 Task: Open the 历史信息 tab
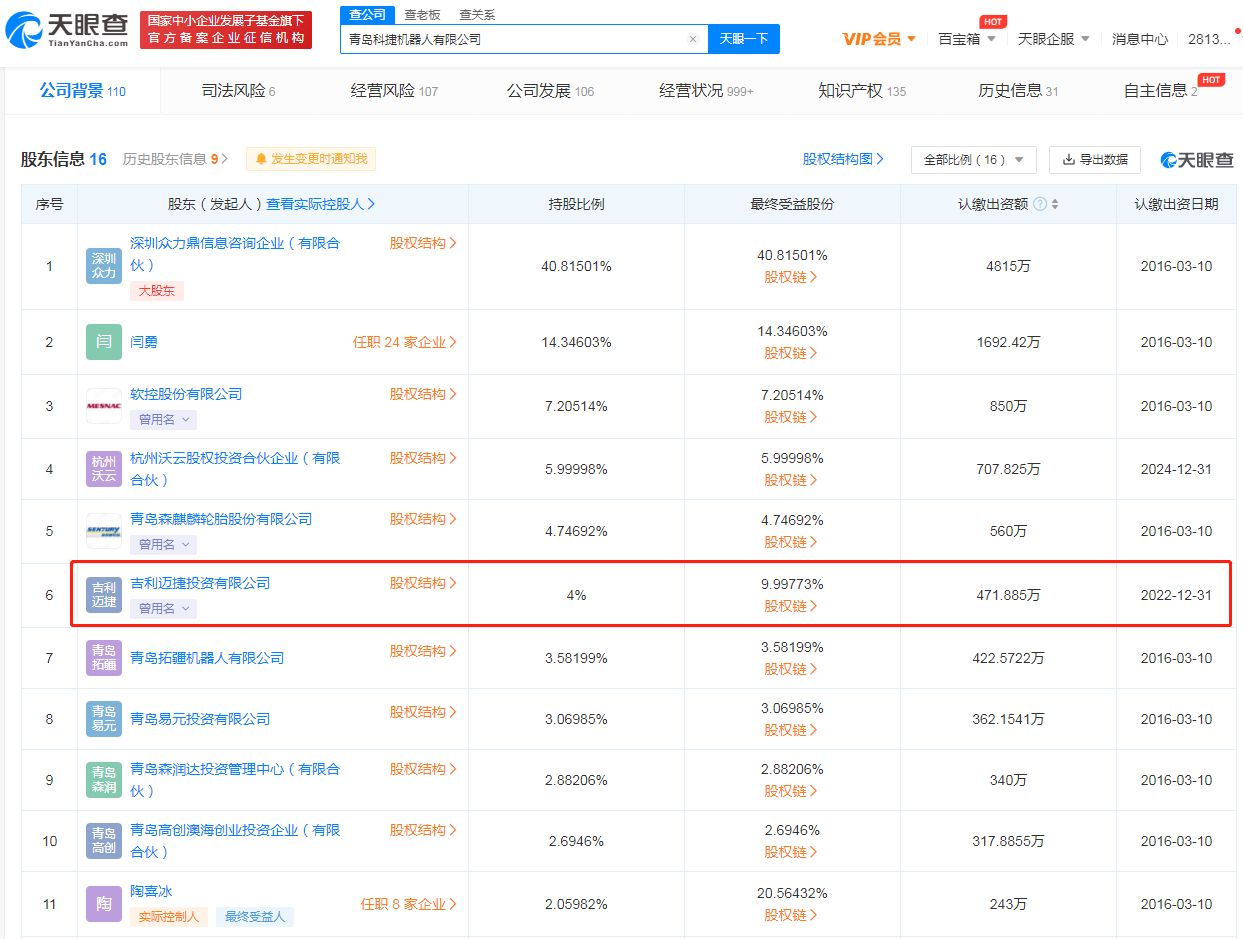[1018, 91]
